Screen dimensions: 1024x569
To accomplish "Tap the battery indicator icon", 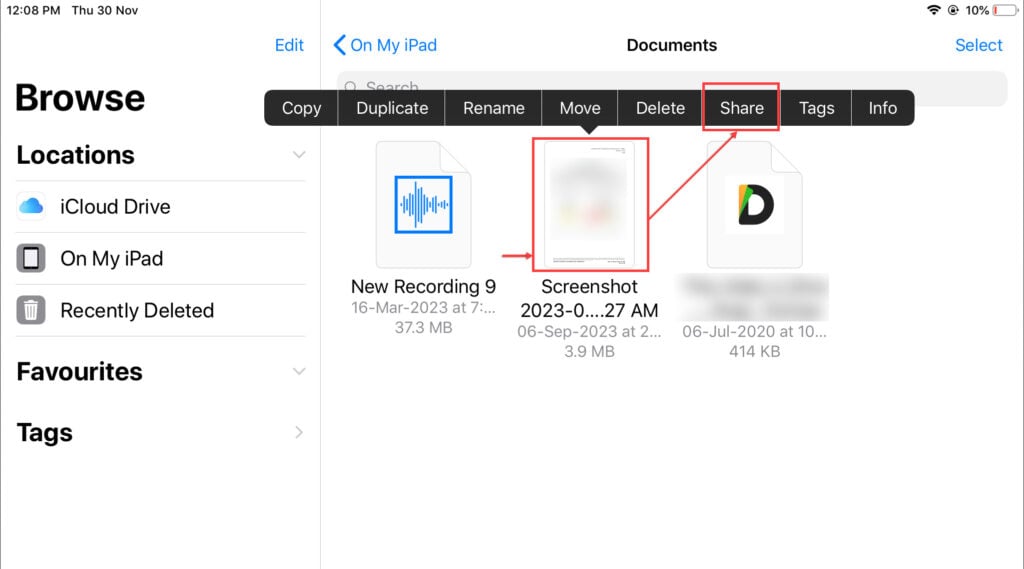I will pyautogui.click(x=1004, y=10).
